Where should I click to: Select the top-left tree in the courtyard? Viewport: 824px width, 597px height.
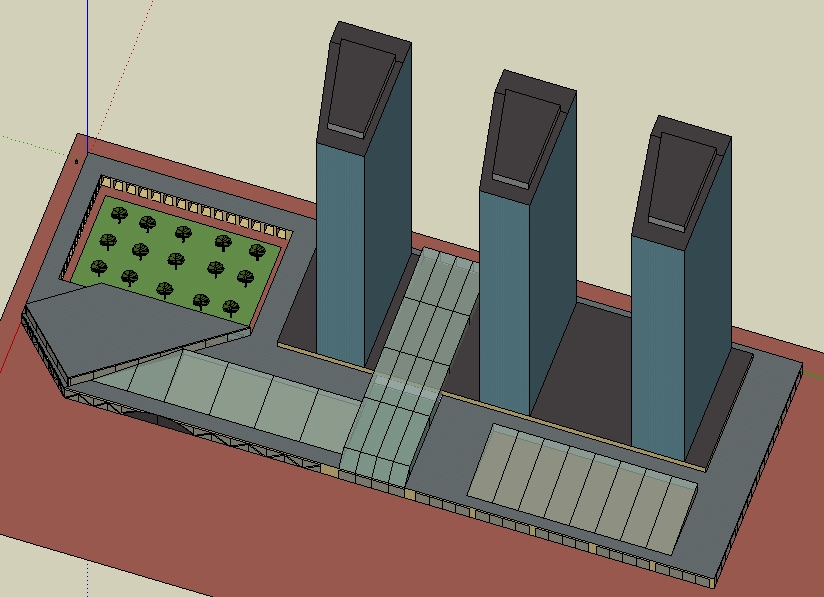click(x=118, y=213)
